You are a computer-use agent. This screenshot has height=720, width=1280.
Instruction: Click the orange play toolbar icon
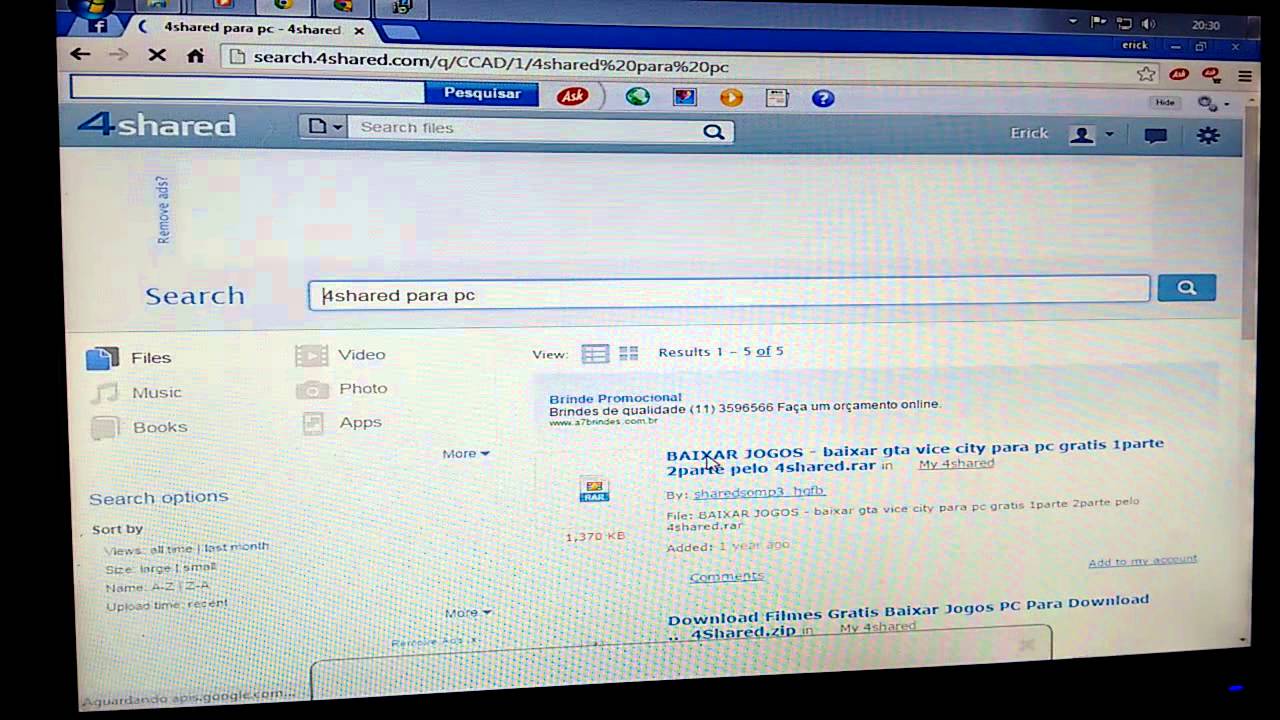[x=731, y=98]
